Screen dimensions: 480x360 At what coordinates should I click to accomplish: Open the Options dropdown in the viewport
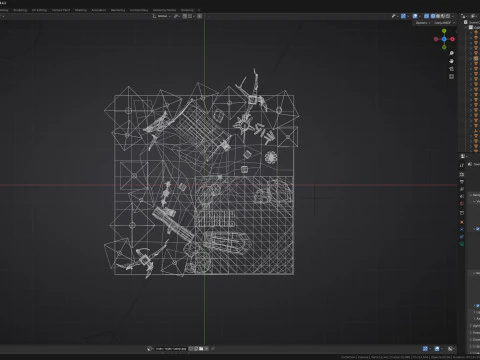click(423, 23)
